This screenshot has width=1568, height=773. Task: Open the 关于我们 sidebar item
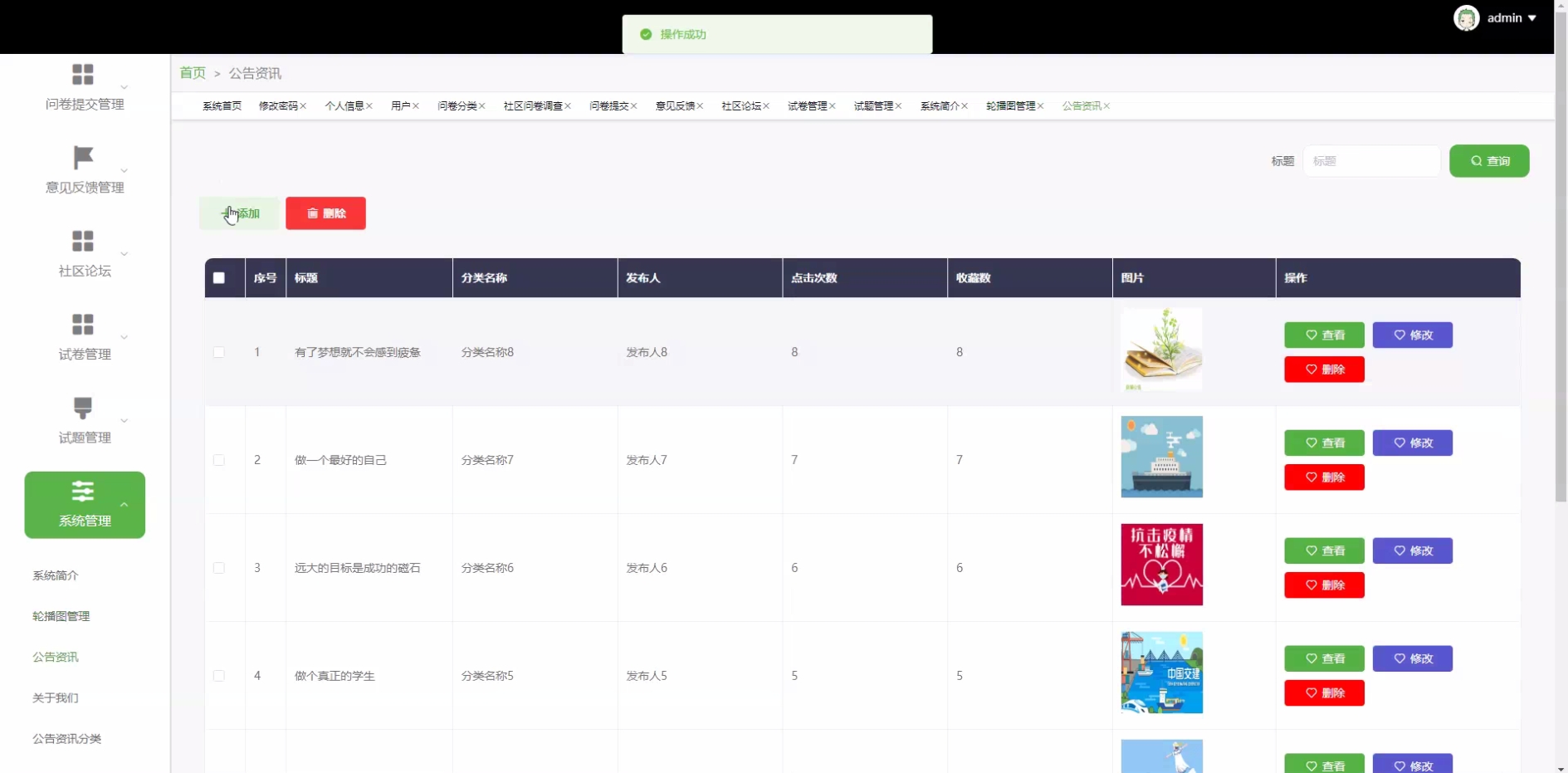click(x=56, y=697)
